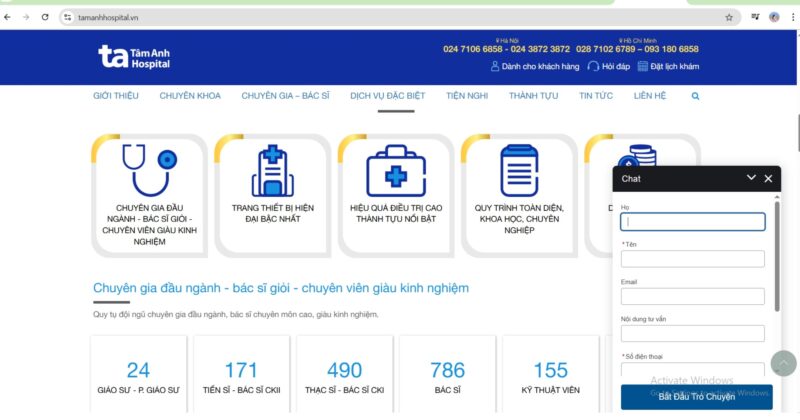The width and height of the screenshot is (800, 420).
Task: Click the clipboard process icon card
Action: tap(519, 196)
